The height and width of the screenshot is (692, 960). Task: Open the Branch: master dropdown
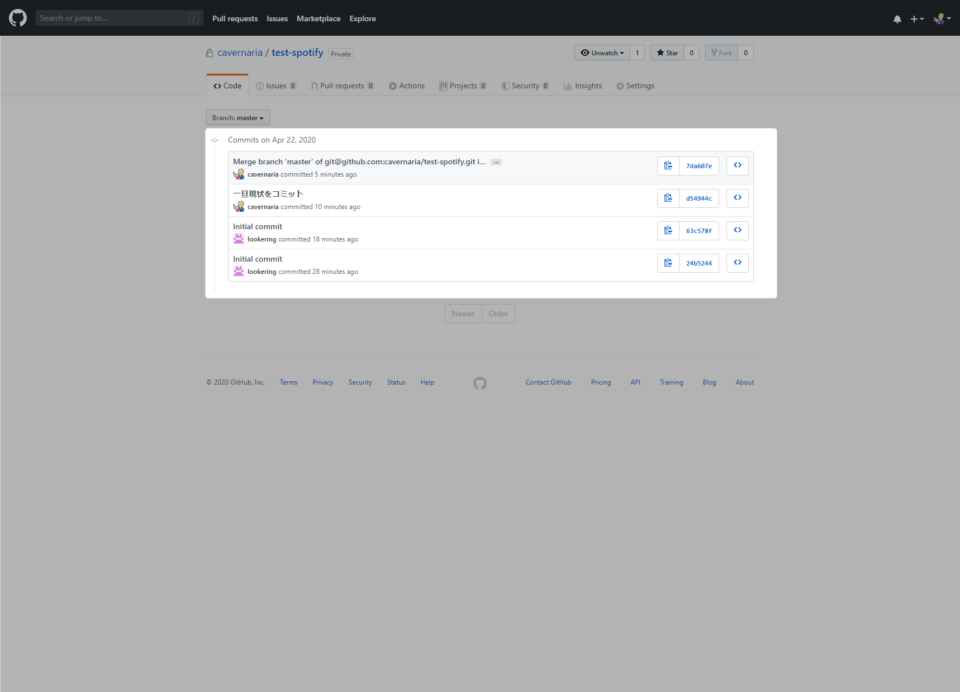tap(237, 117)
